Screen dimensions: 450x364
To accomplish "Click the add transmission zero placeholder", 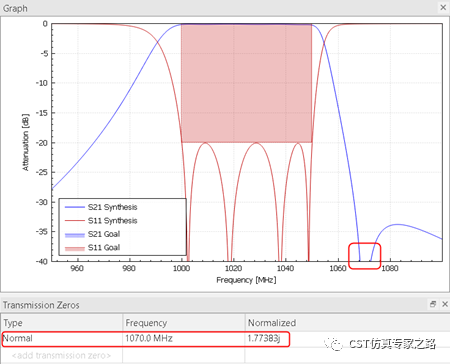I will 61,356.
